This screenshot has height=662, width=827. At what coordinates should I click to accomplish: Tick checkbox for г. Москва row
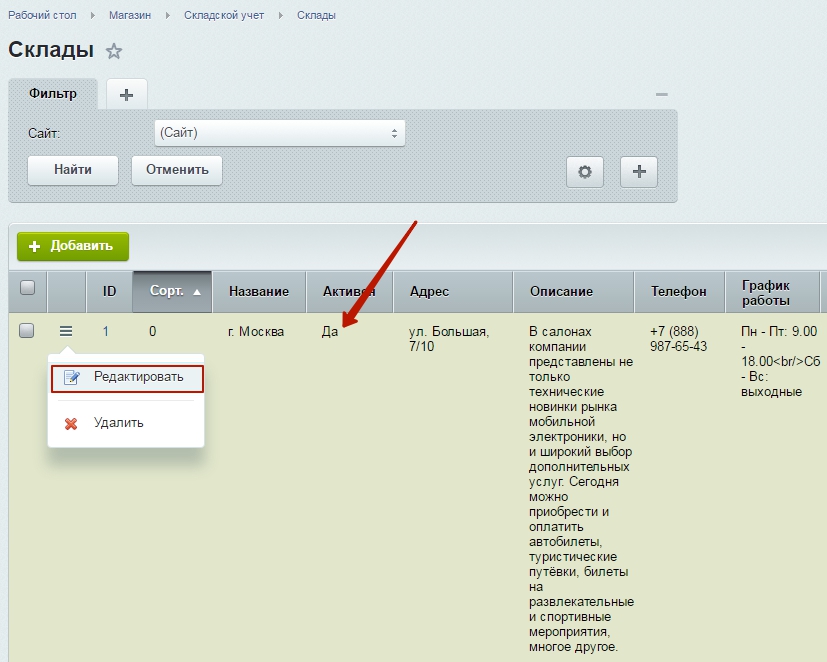pos(28,331)
